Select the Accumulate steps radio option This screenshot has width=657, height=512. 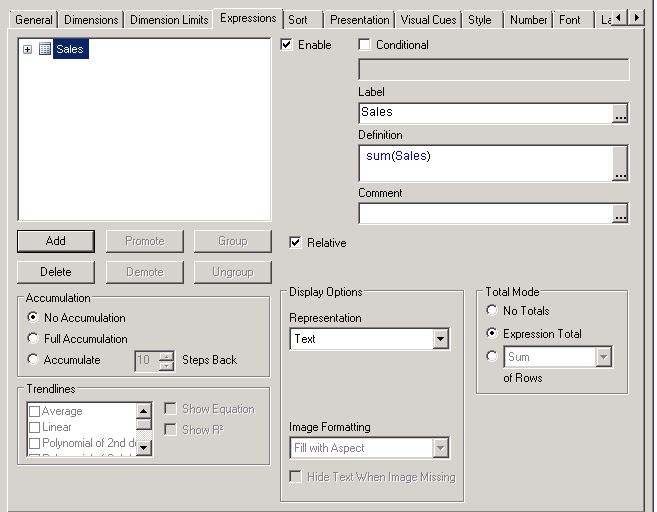[x=33, y=359]
